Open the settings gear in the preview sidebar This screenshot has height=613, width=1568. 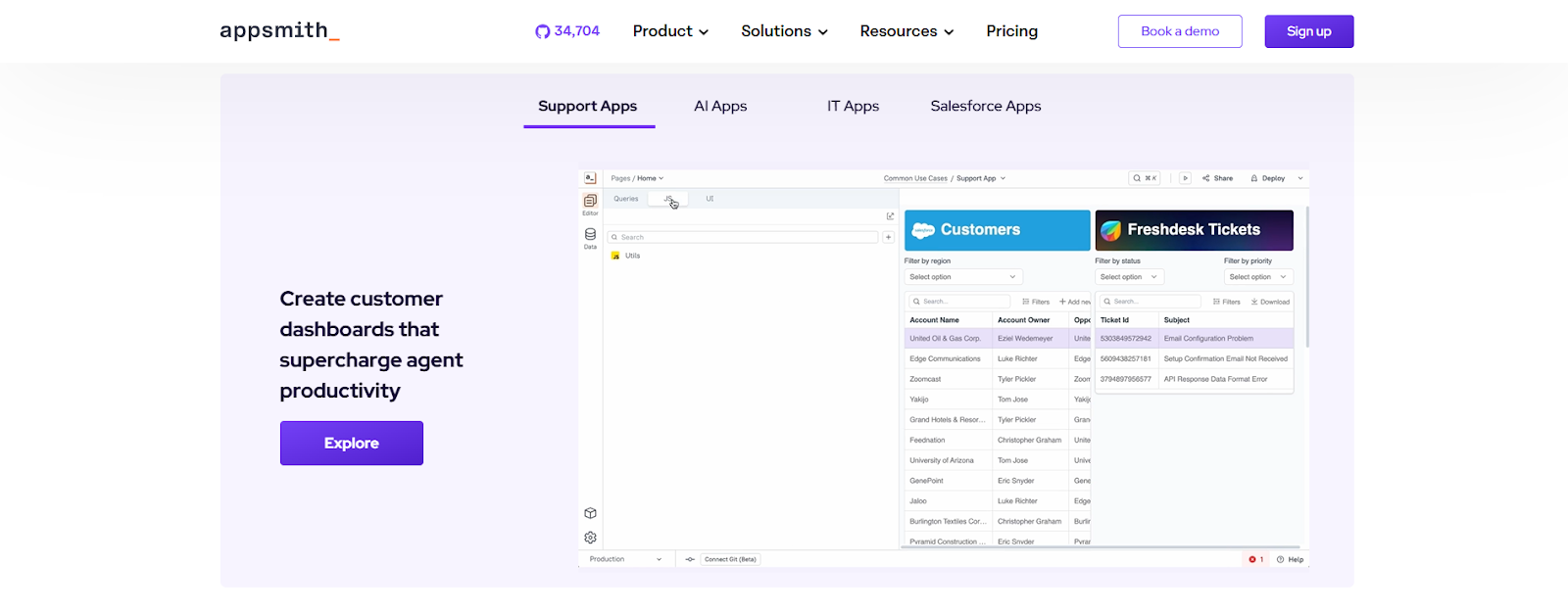point(590,538)
